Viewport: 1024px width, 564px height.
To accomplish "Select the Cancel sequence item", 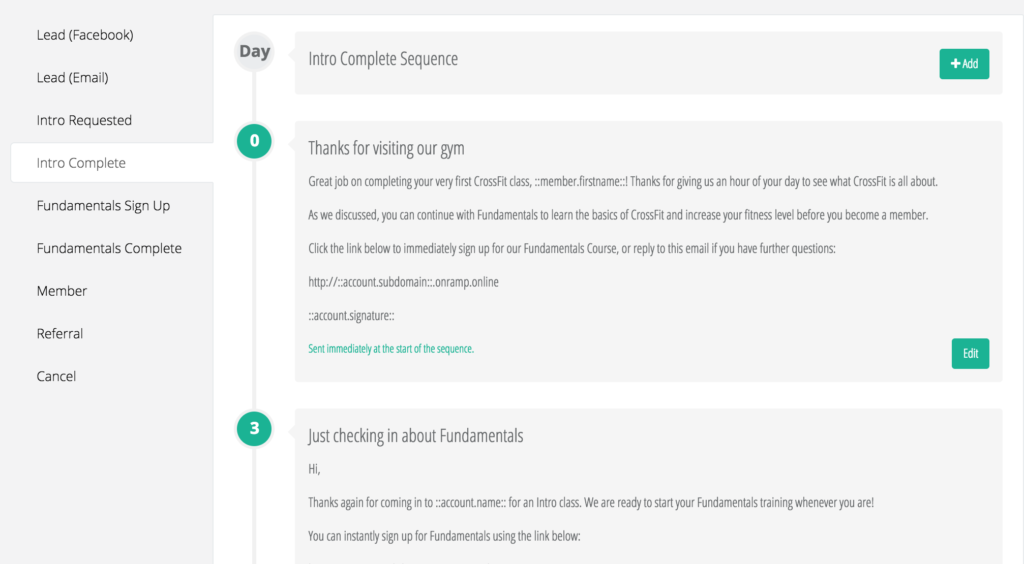I will (x=56, y=376).
